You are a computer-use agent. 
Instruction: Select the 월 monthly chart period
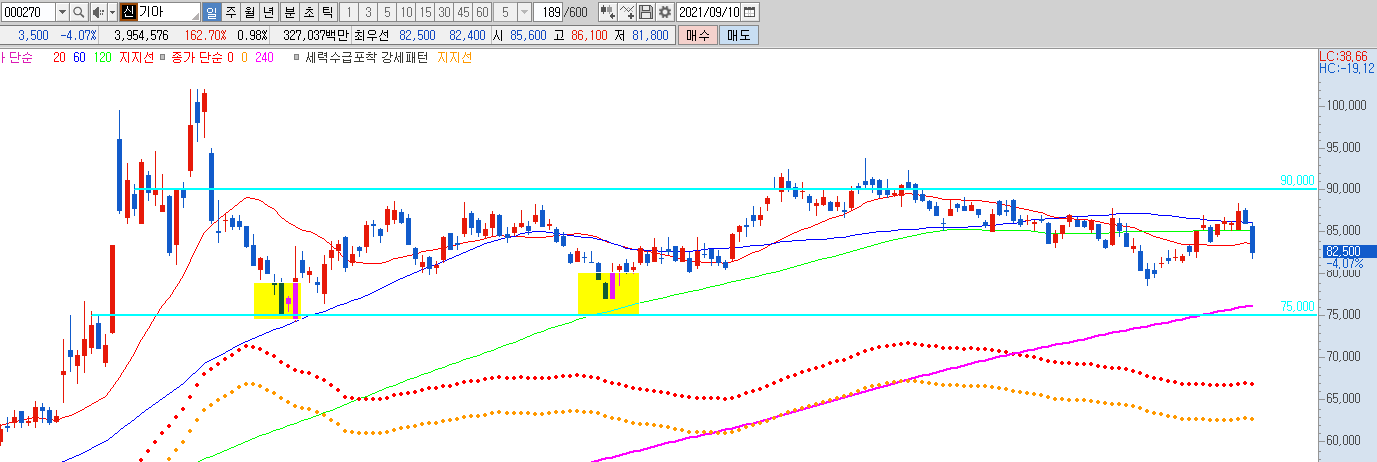pyautogui.click(x=249, y=12)
